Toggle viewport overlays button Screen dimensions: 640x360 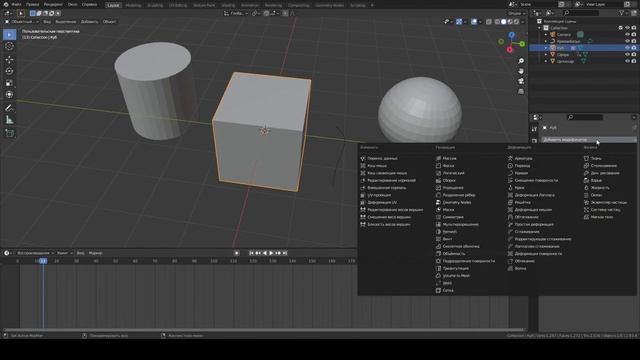click(474, 22)
